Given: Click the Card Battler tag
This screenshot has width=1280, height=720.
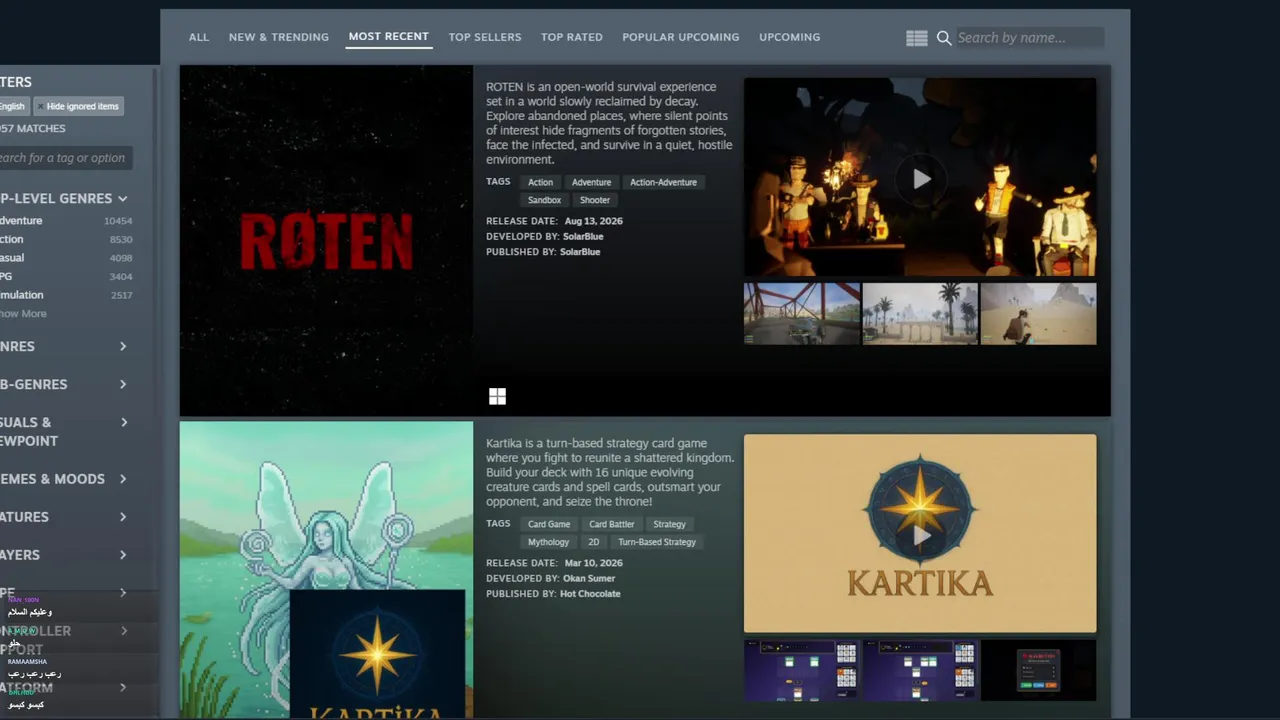Looking at the screenshot, I should pyautogui.click(x=611, y=524).
